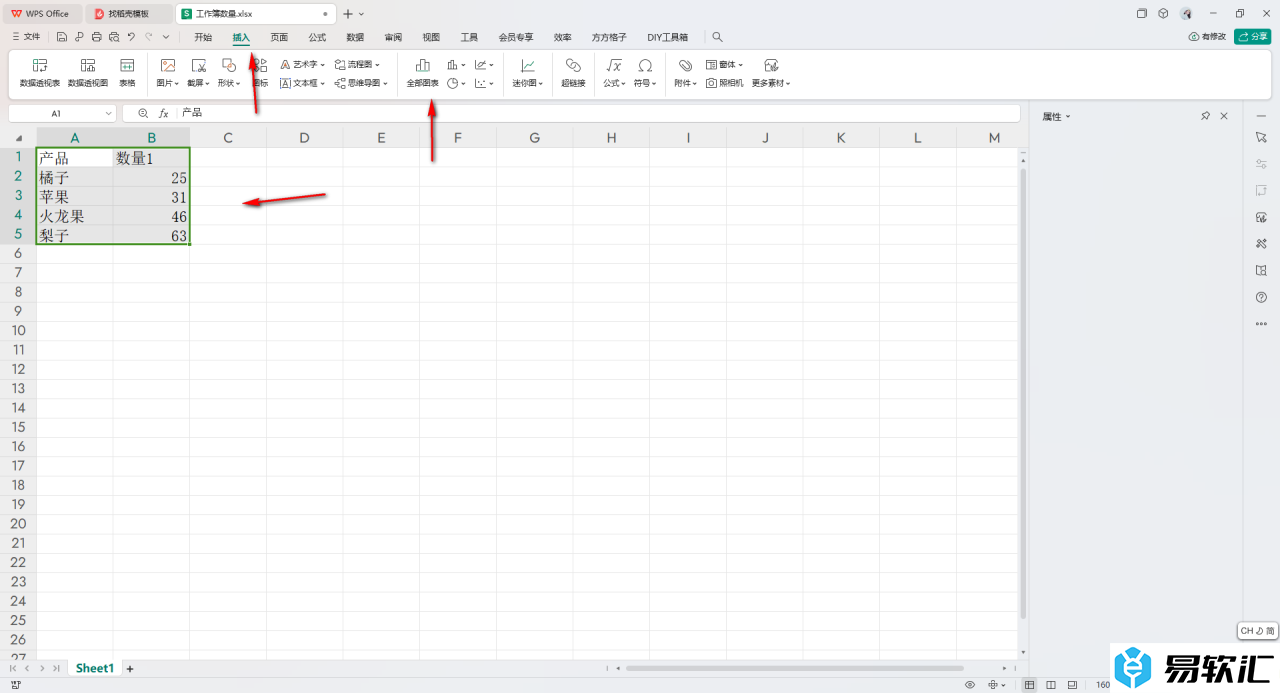The width and height of the screenshot is (1280, 693).
Task: Close the 属性 properties panel
Action: click(1224, 117)
